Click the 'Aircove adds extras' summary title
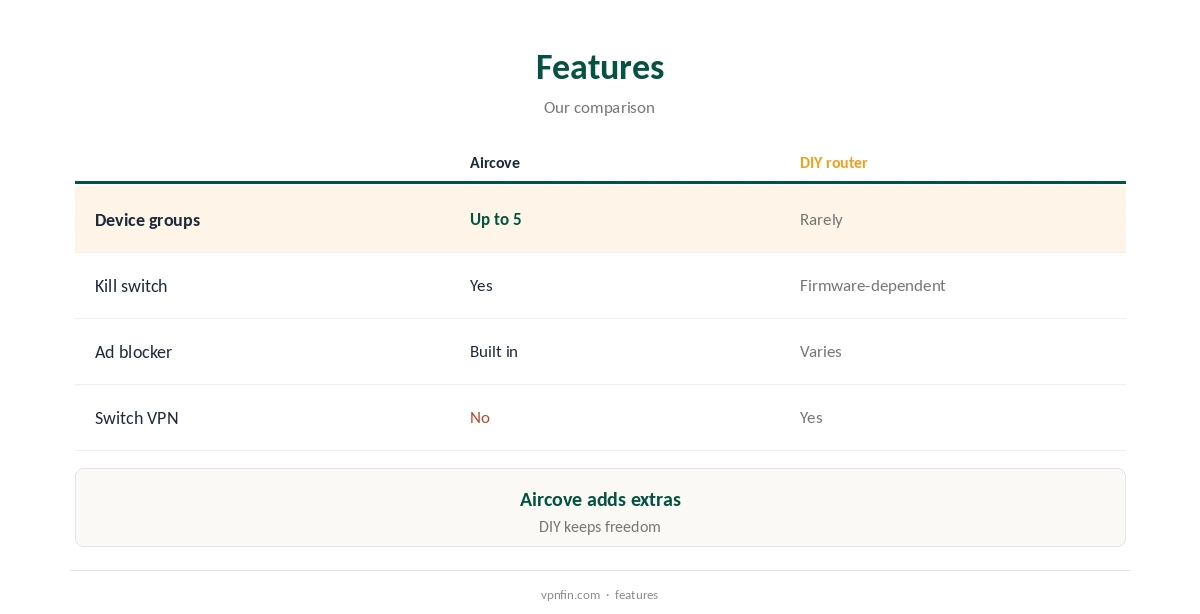Image resolution: width=1200 pixels, height=614 pixels. click(x=600, y=499)
